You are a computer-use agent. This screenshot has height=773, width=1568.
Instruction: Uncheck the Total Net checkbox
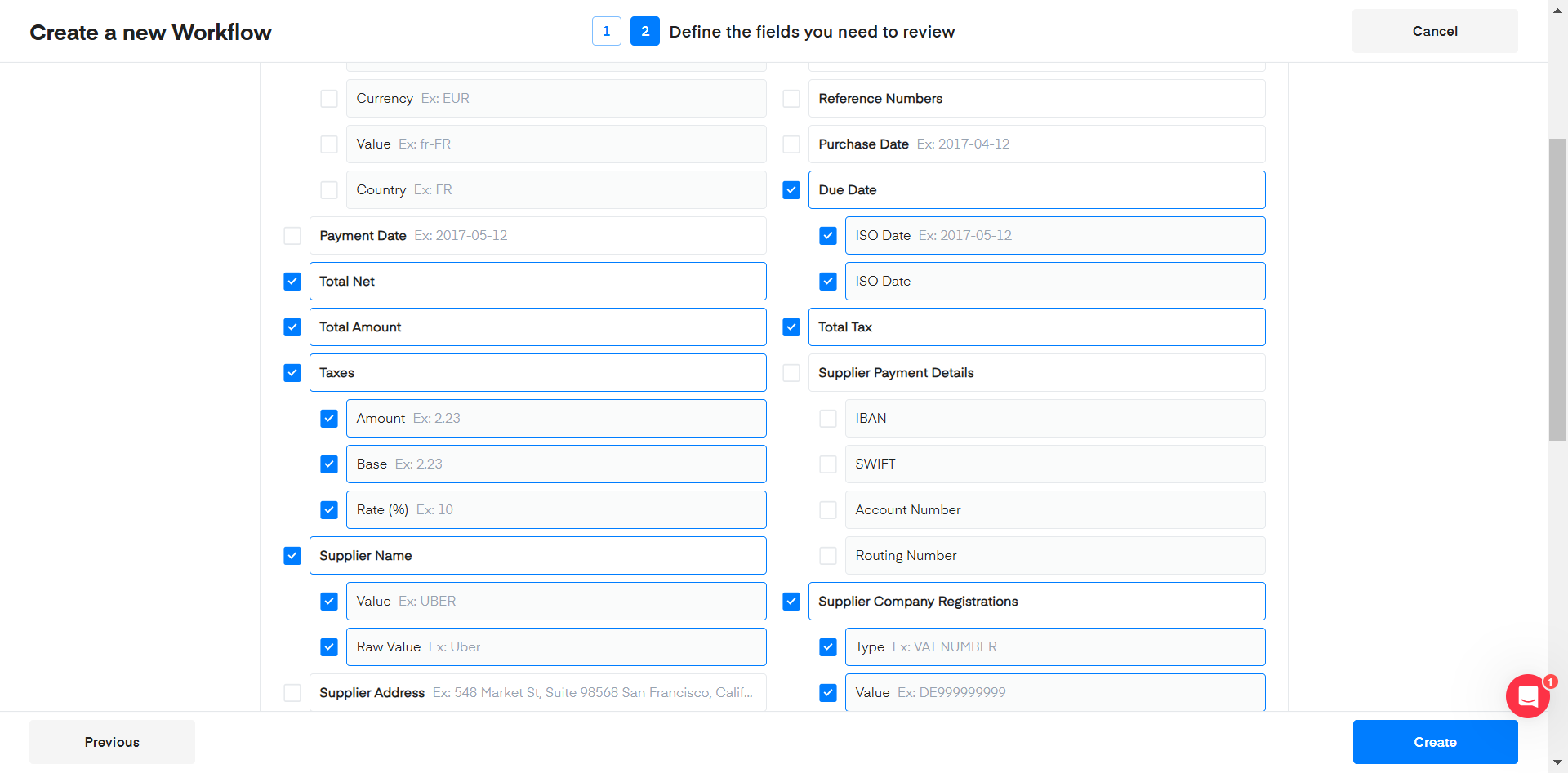click(x=292, y=282)
